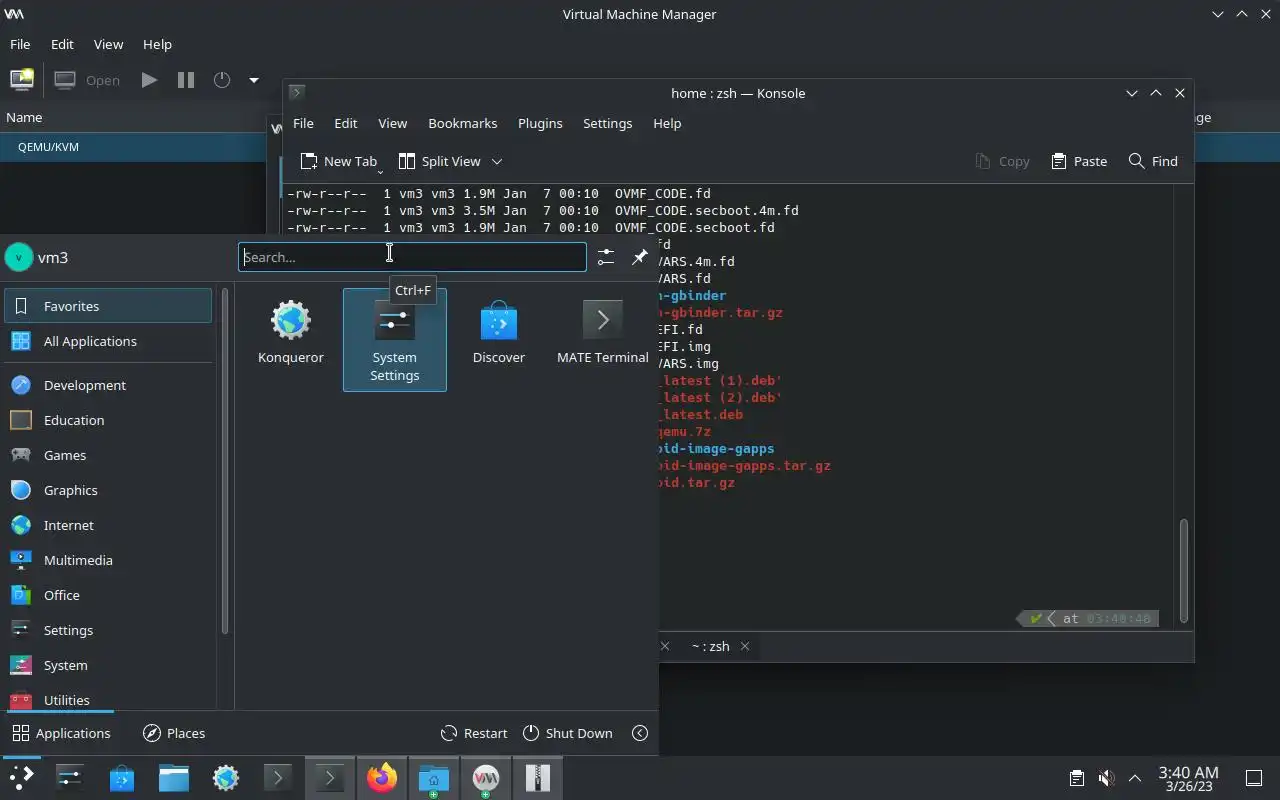Pause the virtual machine
Viewport: 1280px width, 800px height.
(x=186, y=80)
